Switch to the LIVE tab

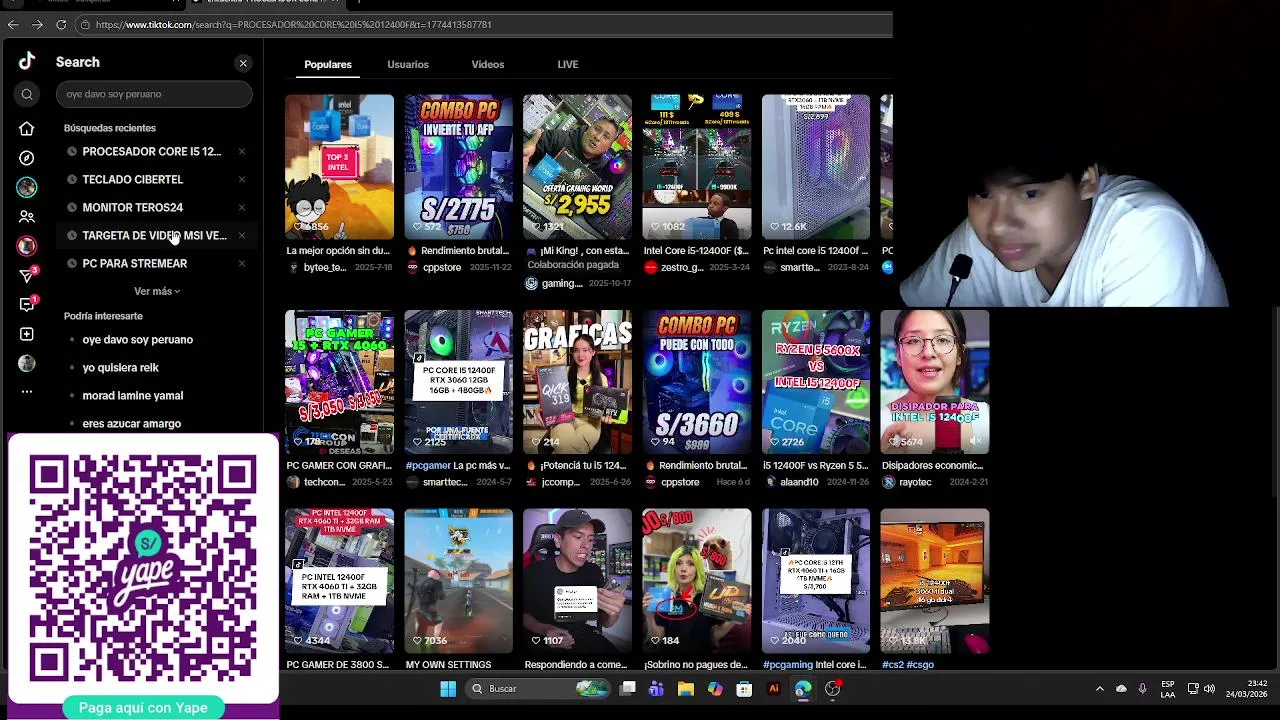(568, 64)
